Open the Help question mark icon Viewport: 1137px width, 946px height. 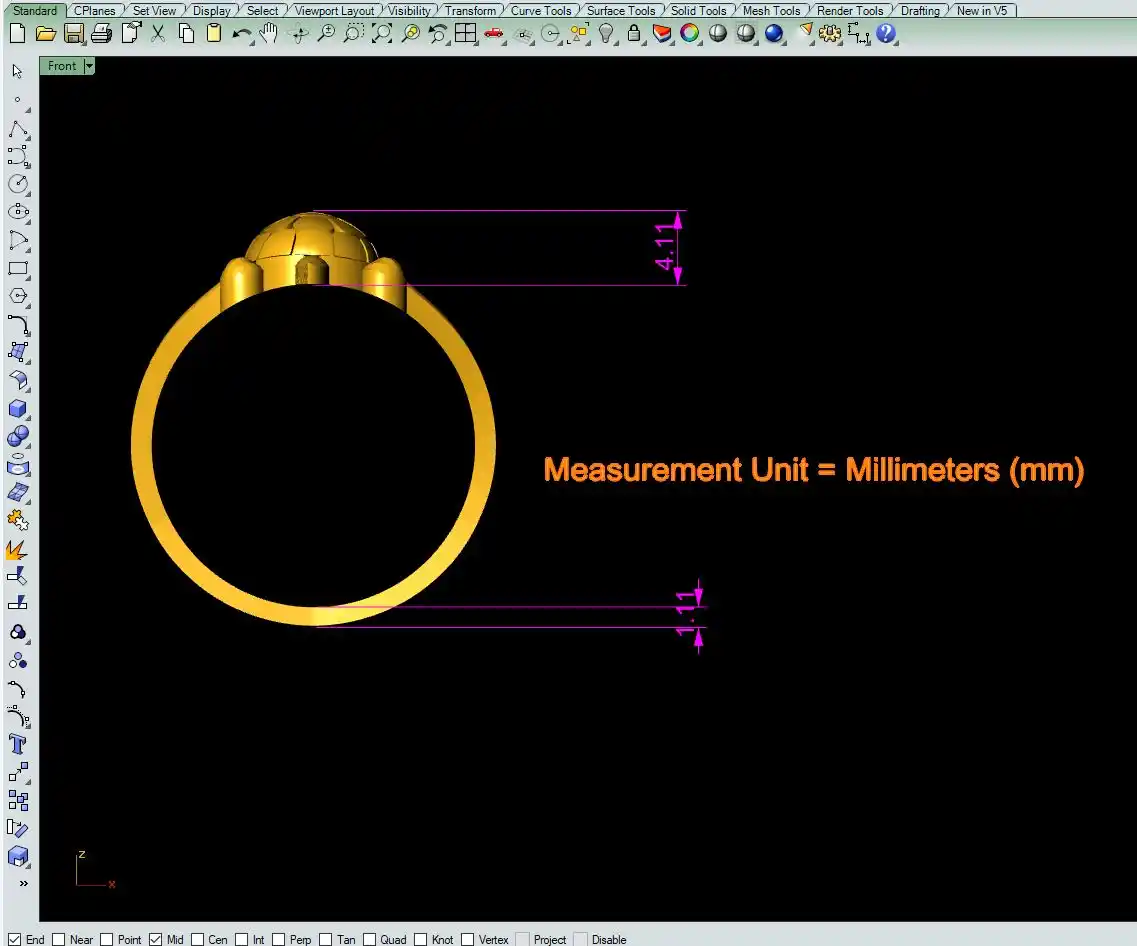pos(886,33)
